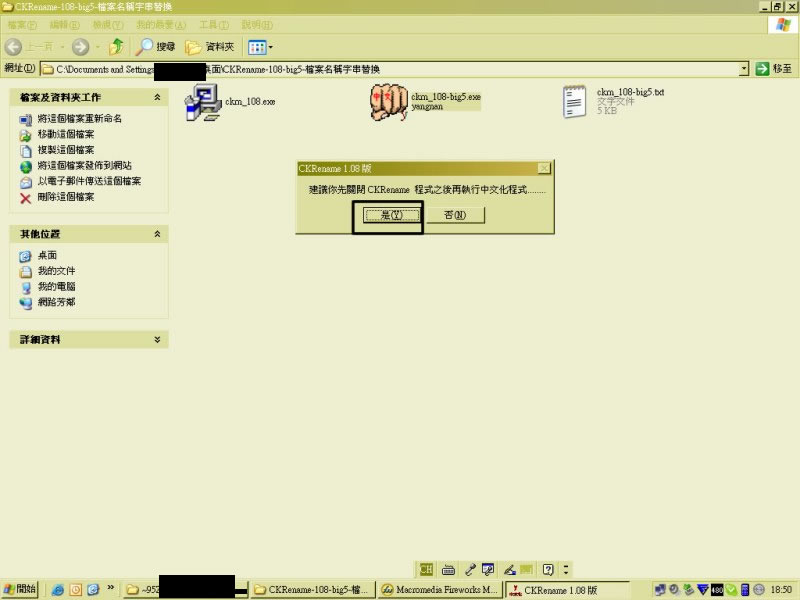Image resolution: width=800 pixels, height=600 pixels.
Task: Open the forward button history dropdown arrow
Action: [97, 47]
